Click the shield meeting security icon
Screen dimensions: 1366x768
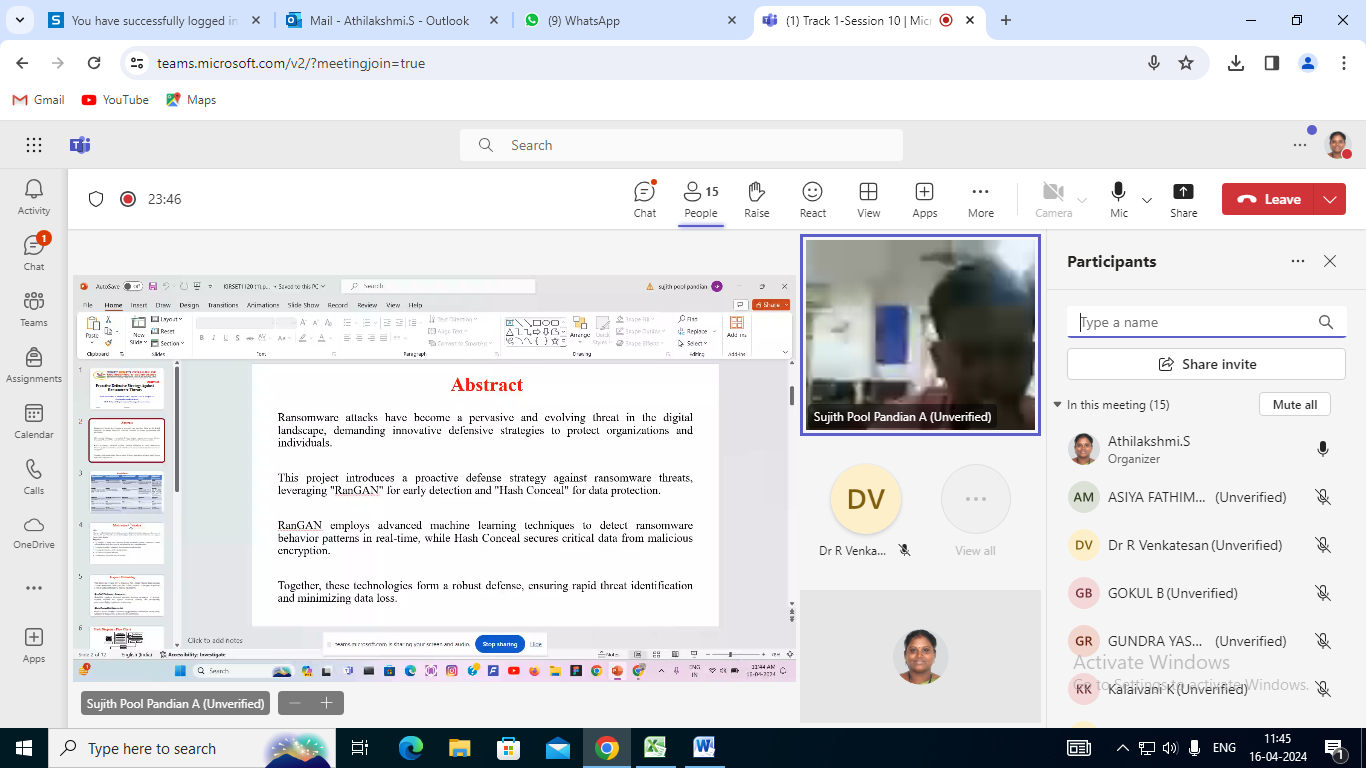[x=96, y=199]
